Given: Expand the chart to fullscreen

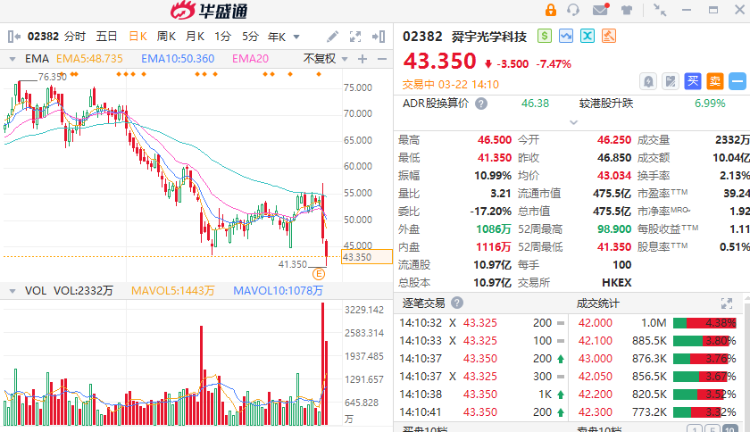Looking at the screenshot, I should coord(355,36).
